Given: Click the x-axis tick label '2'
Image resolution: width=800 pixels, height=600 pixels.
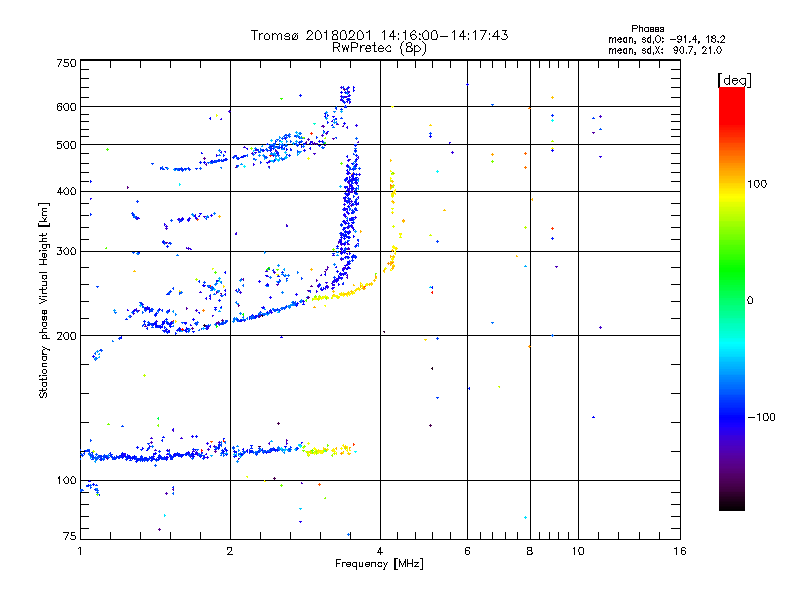Looking at the screenshot, I should click(230, 551).
